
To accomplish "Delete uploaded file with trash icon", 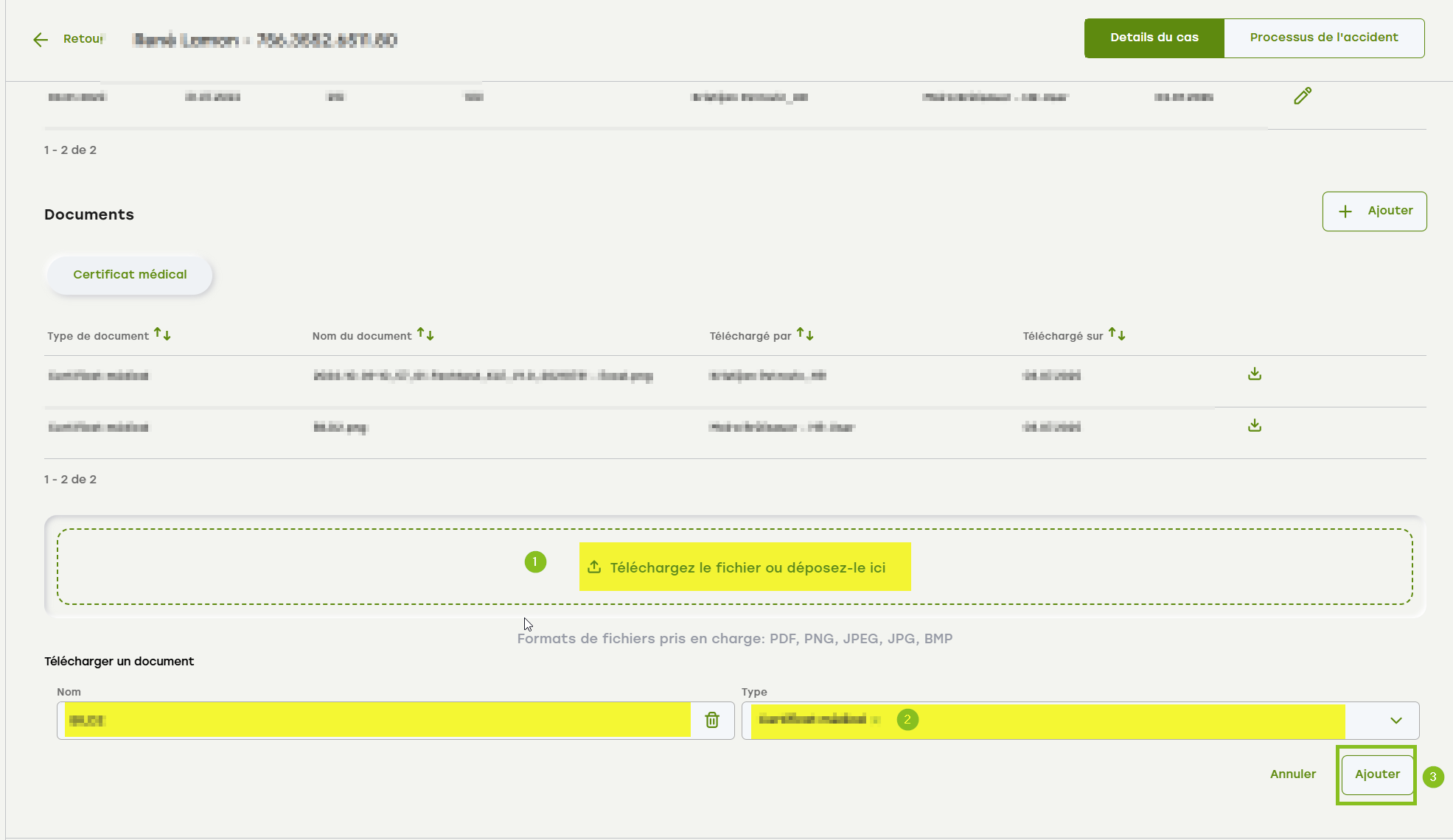I will (x=712, y=720).
